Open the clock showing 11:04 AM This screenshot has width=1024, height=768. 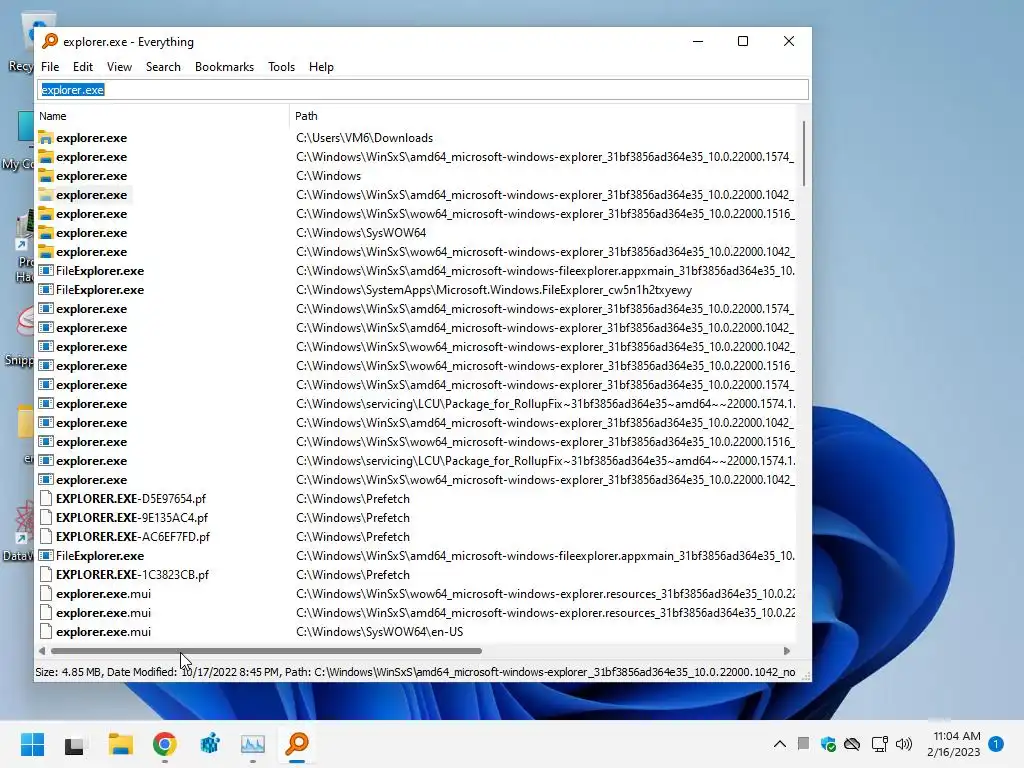(953, 744)
